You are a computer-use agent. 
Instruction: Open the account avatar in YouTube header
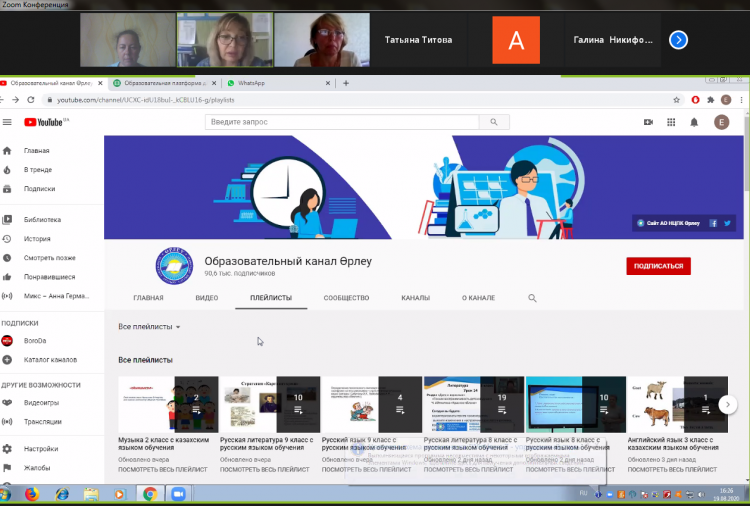click(x=721, y=122)
